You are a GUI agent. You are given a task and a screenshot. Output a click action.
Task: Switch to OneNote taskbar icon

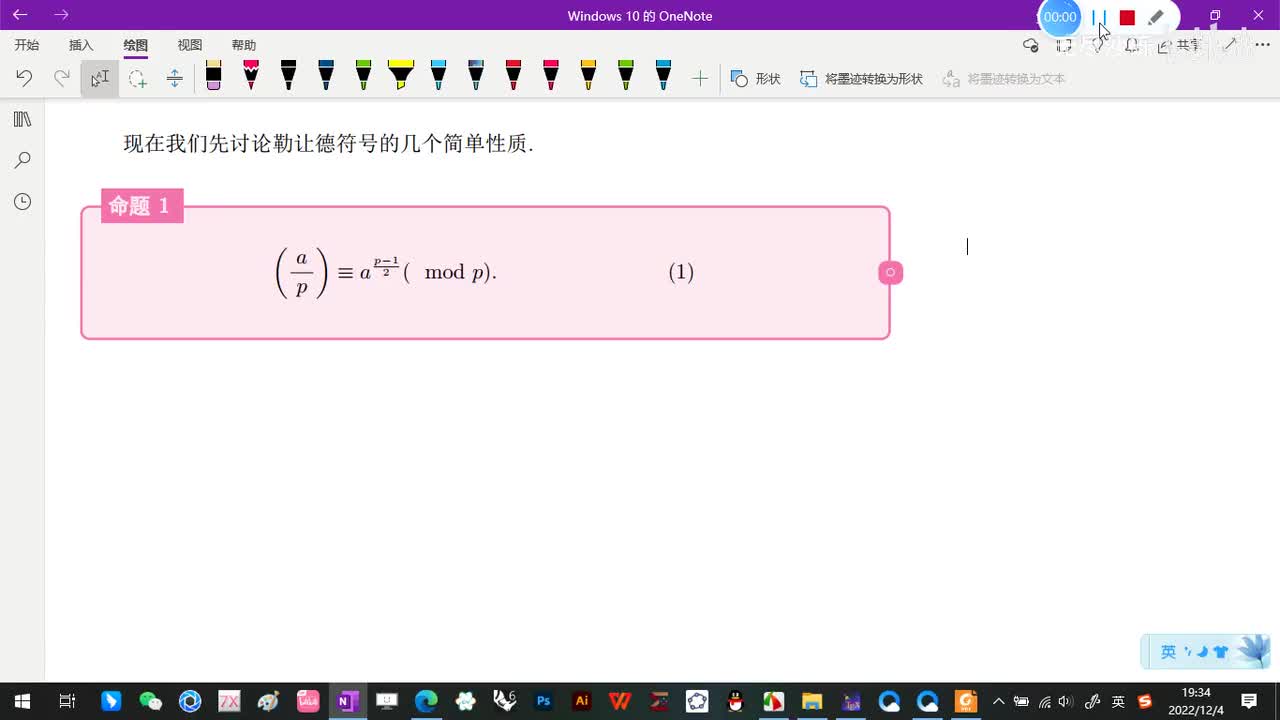point(347,701)
